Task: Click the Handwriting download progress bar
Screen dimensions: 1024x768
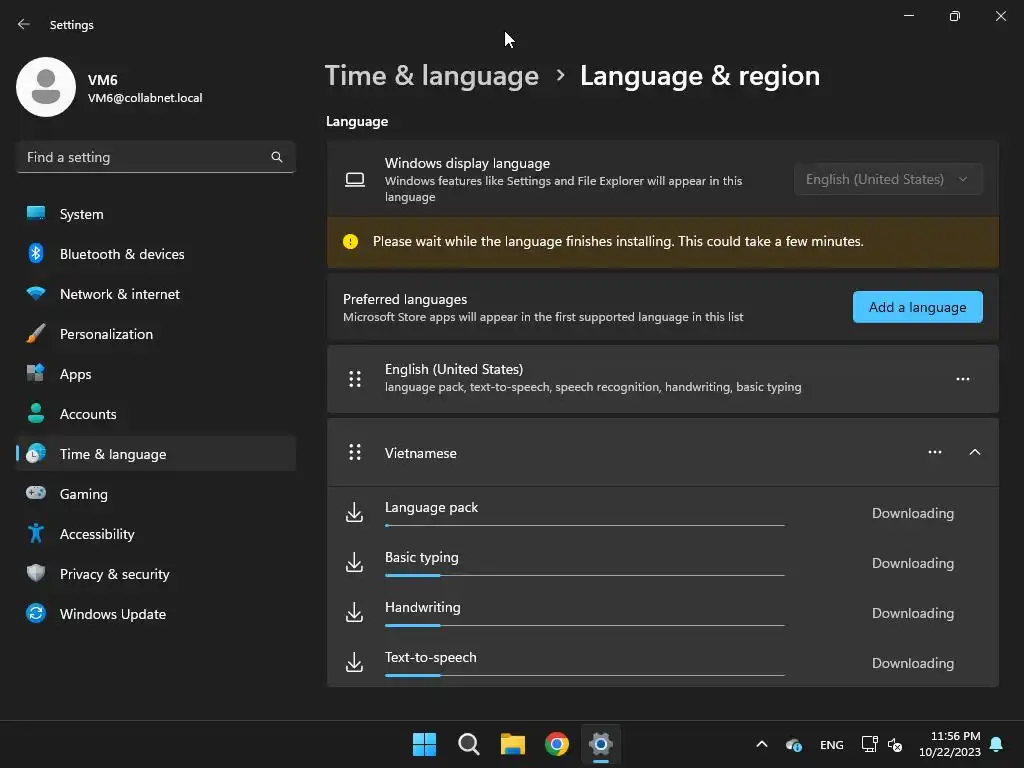Action: [x=585, y=625]
